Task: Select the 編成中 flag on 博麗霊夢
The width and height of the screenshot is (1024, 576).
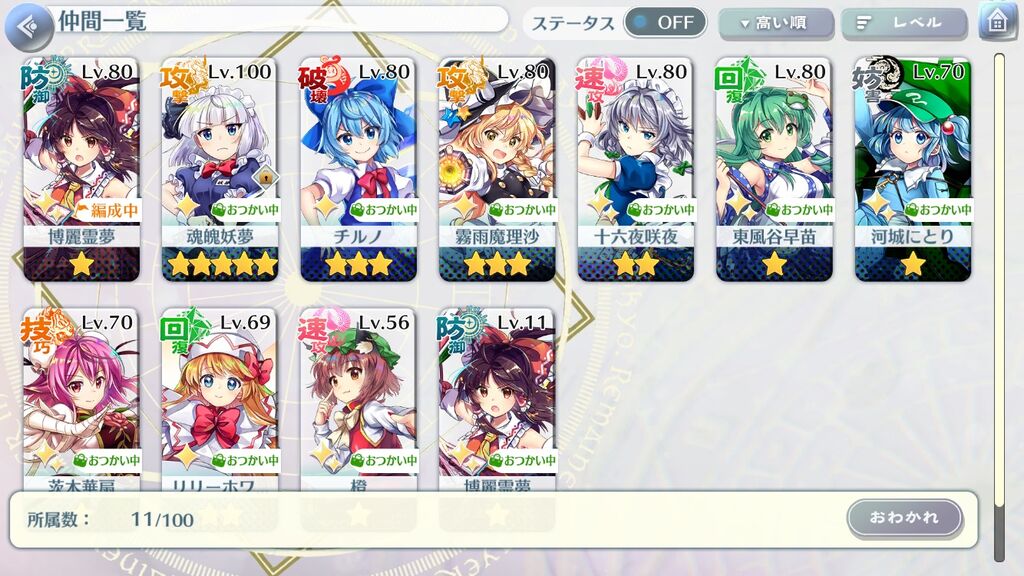Action: tap(107, 210)
